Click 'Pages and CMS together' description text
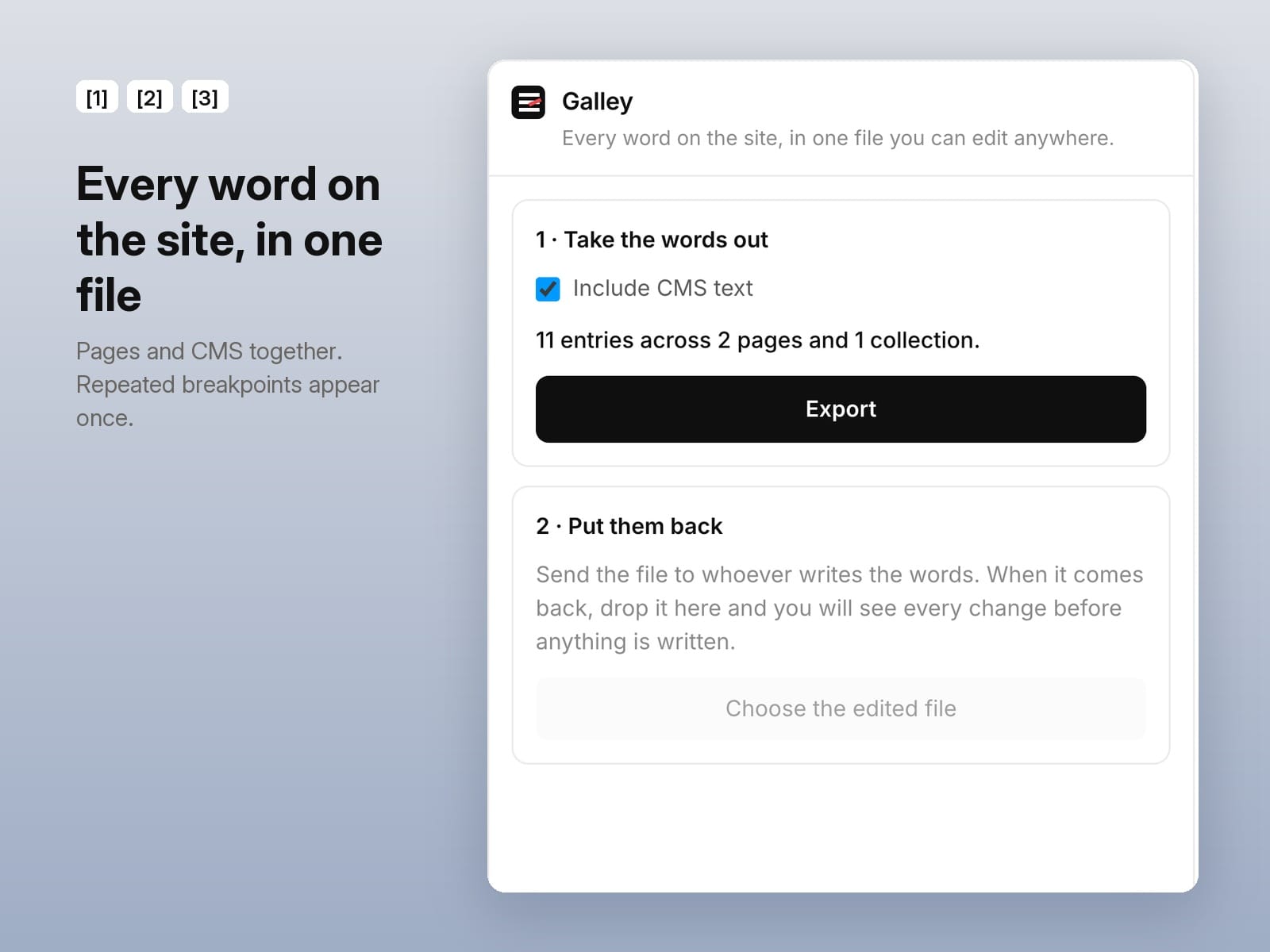The width and height of the screenshot is (1270, 952). click(228, 385)
